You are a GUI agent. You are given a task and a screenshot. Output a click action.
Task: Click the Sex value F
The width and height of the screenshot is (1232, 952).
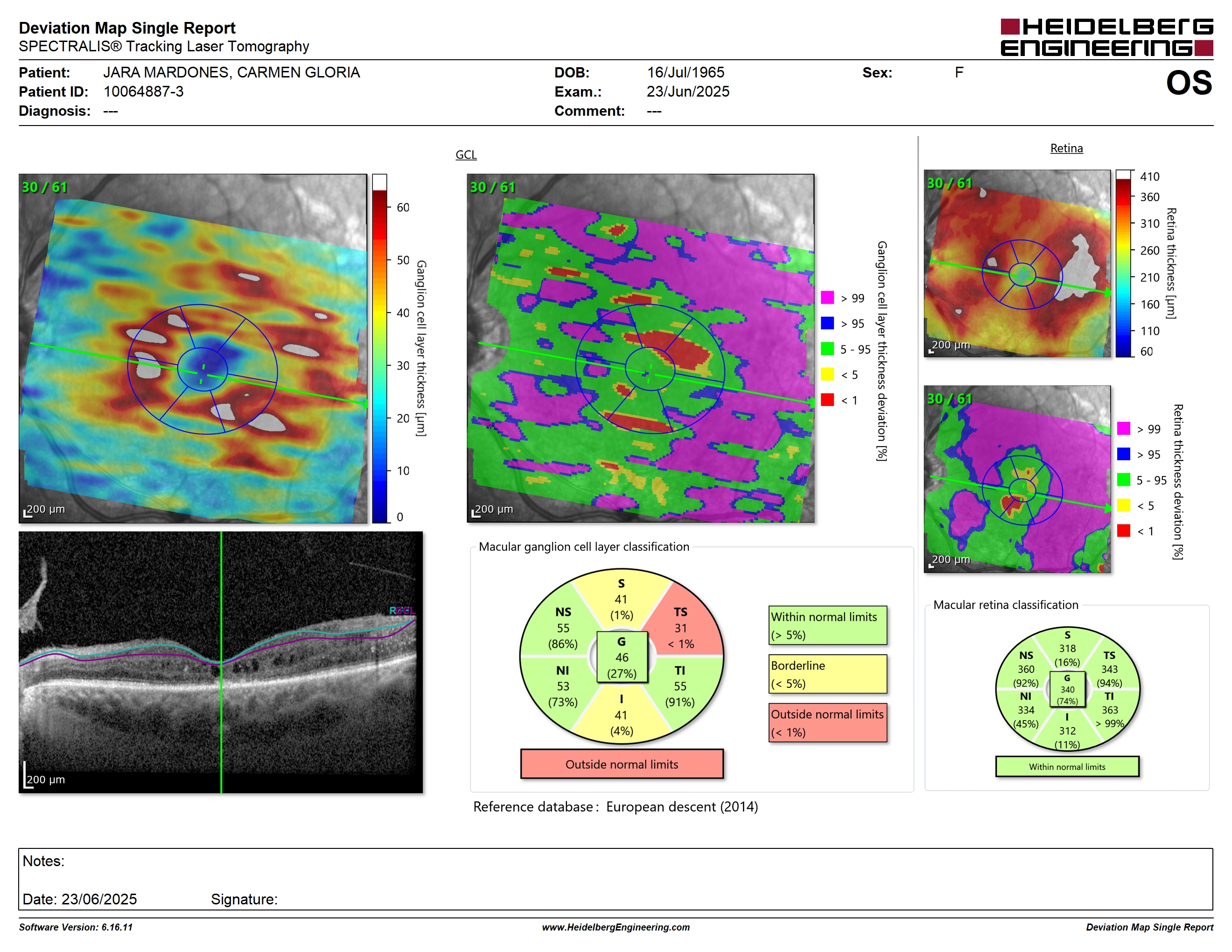[959, 72]
